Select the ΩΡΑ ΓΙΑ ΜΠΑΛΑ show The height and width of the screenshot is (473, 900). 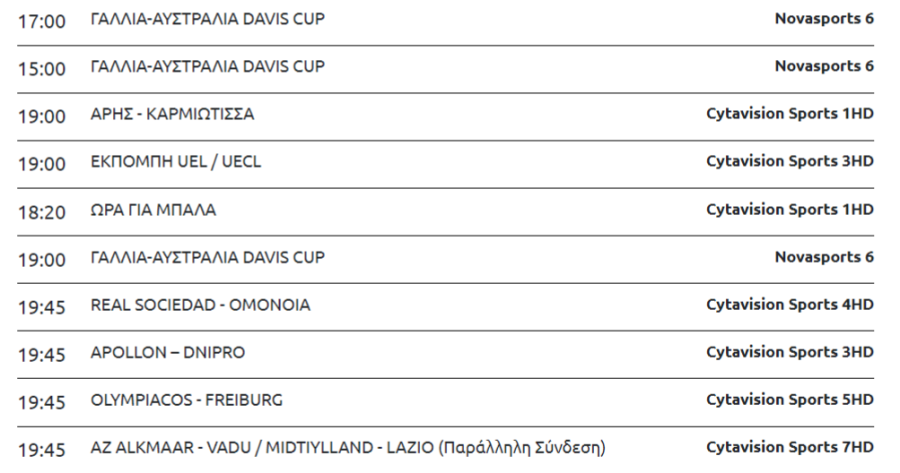153,210
